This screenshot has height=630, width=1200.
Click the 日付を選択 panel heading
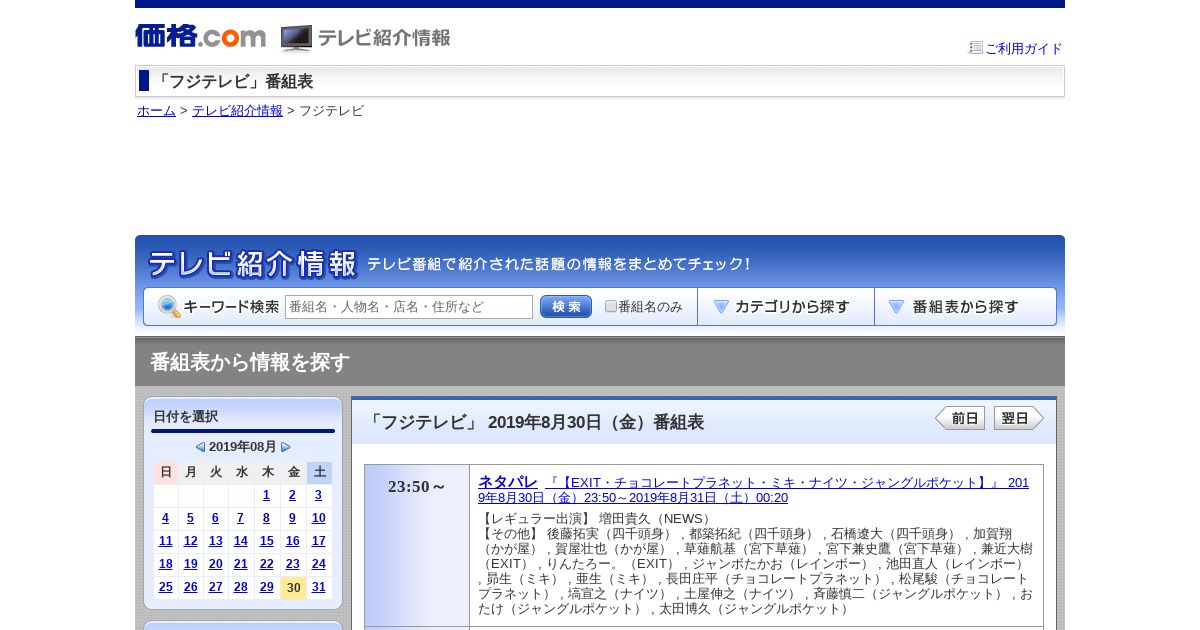click(x=185, y=416)
